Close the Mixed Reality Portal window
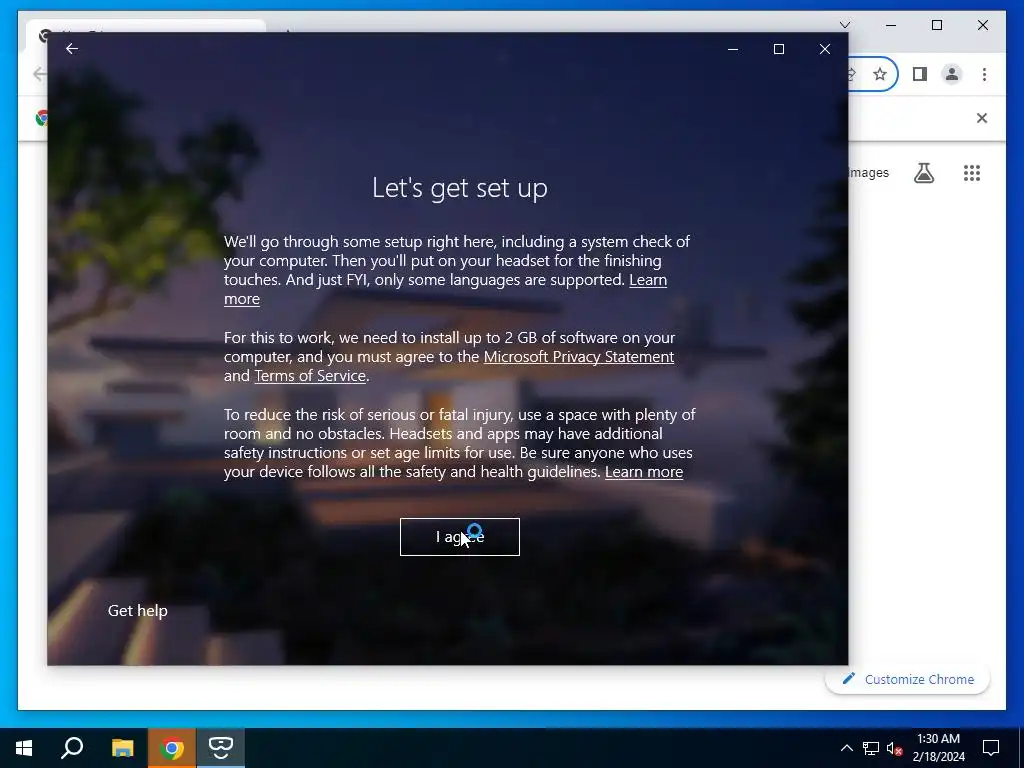Image resolution: width=1024 pixels, height=768 pixels. 825,49
